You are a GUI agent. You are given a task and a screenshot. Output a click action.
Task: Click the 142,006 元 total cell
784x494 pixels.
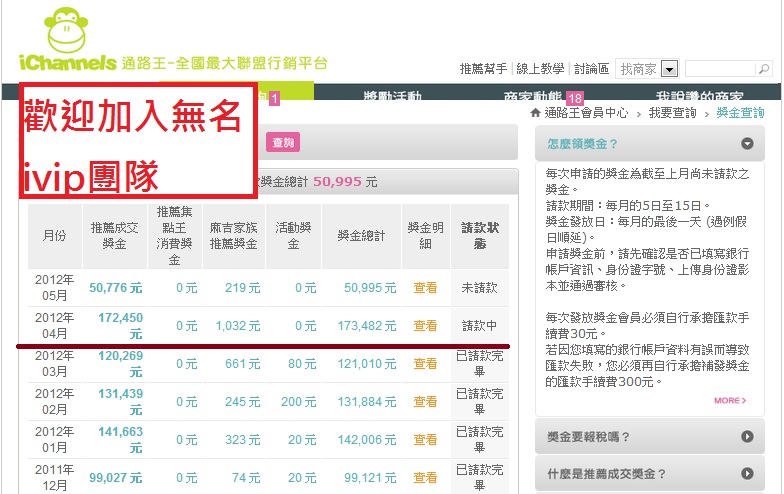(x=367, y=440)
